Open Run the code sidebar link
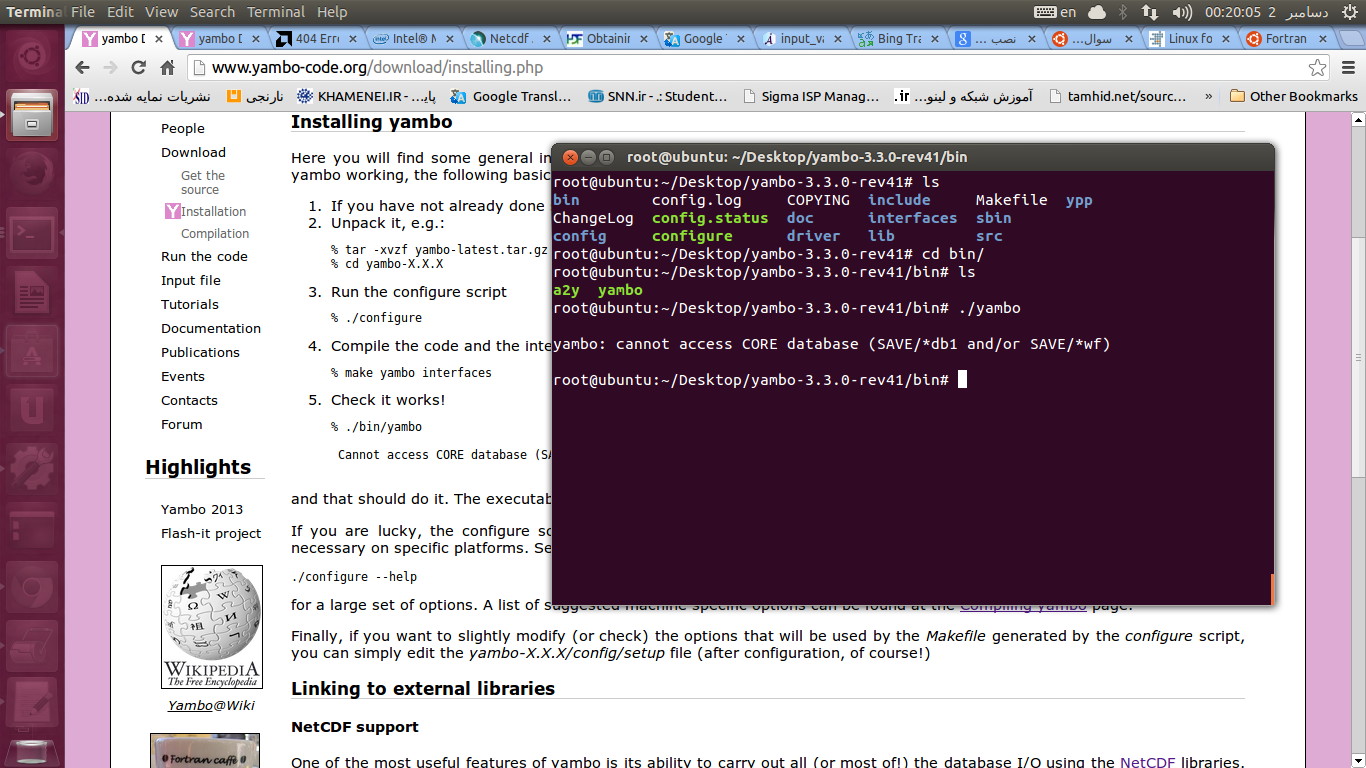 click(x=204, y=256)
